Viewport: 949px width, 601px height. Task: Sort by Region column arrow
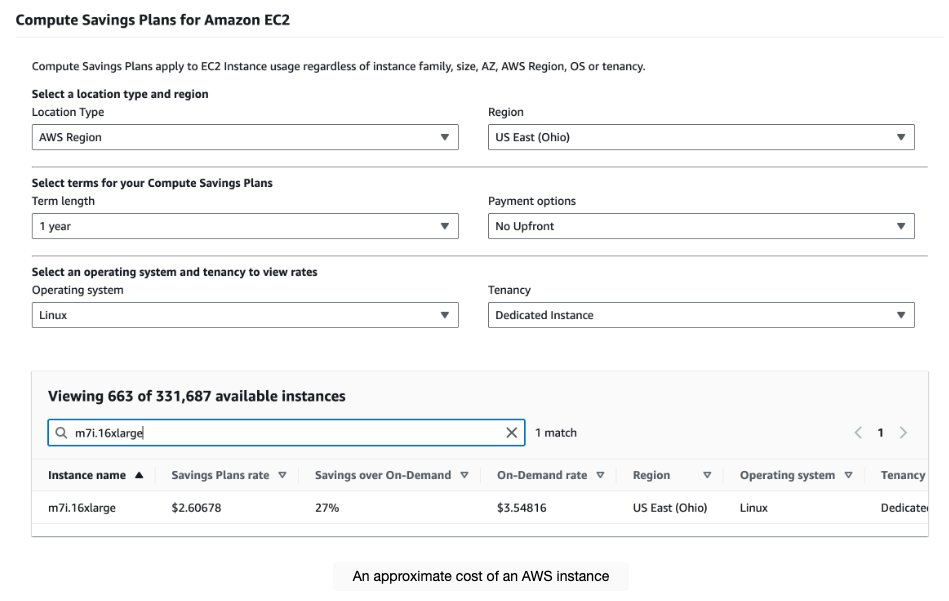coord(707,475)
